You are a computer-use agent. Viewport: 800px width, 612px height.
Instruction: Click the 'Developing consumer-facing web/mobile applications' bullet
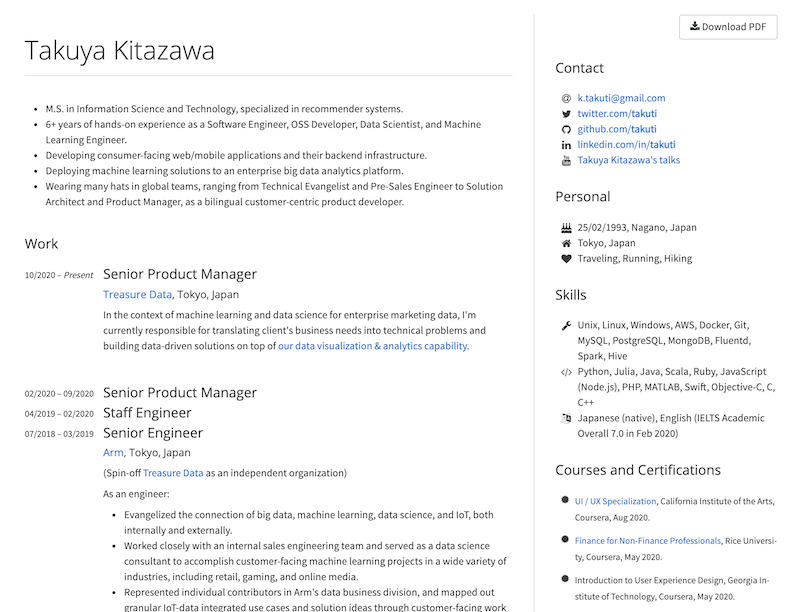tap(236, 155)
